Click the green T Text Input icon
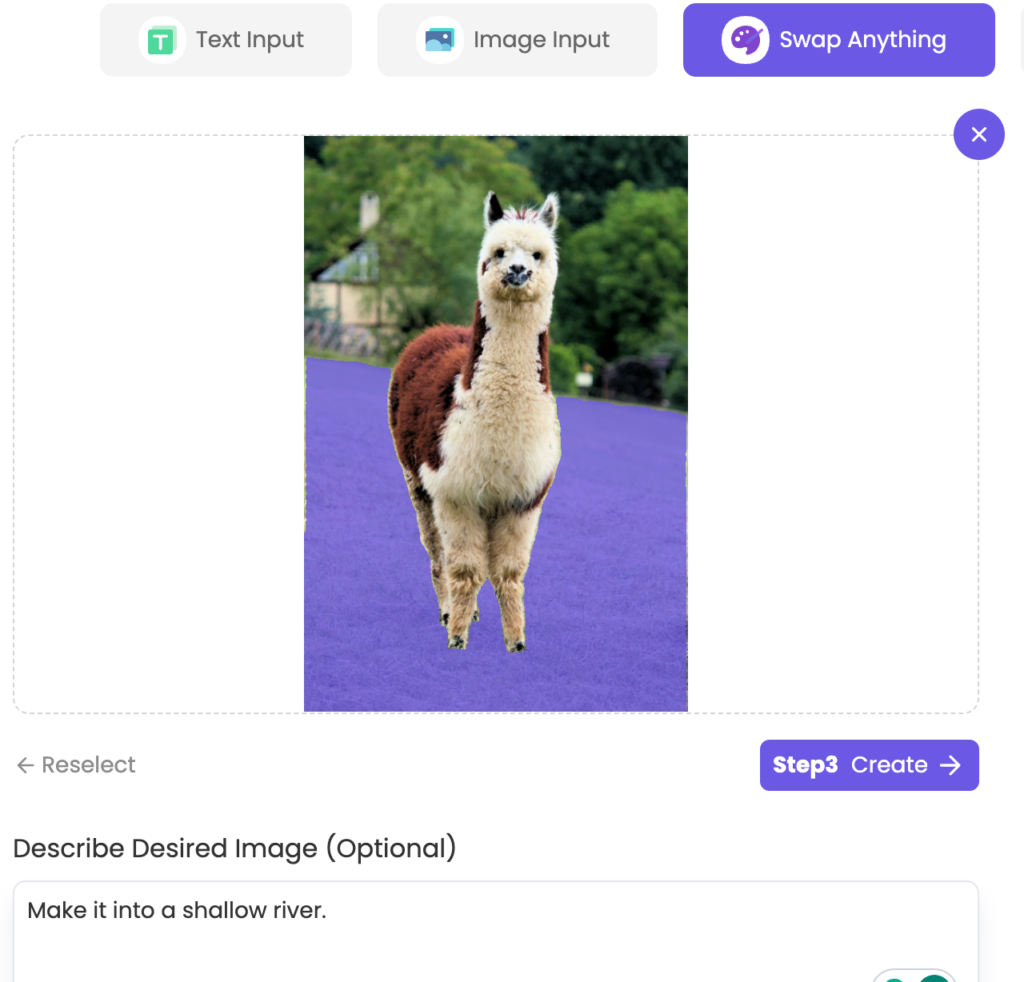 (162, 40)
